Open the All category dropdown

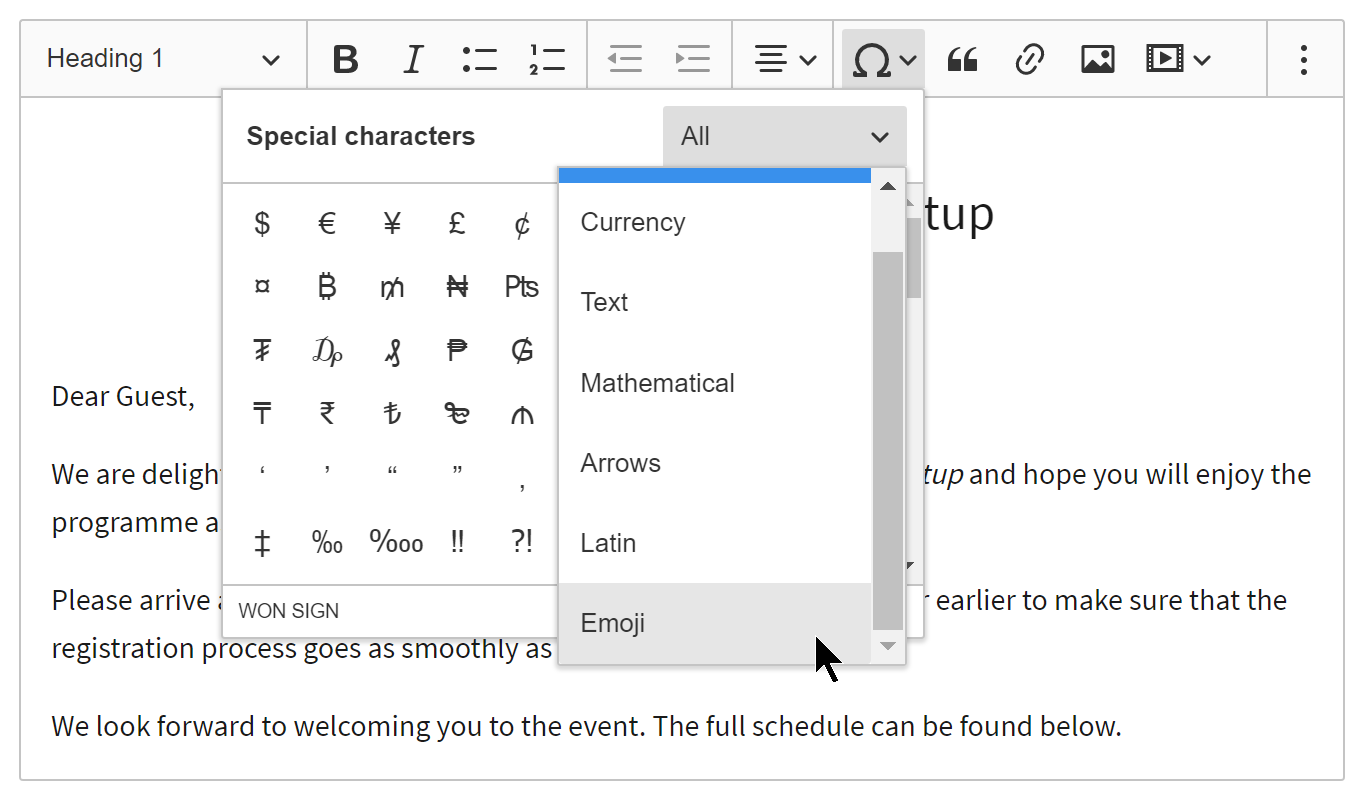point(785,136)
